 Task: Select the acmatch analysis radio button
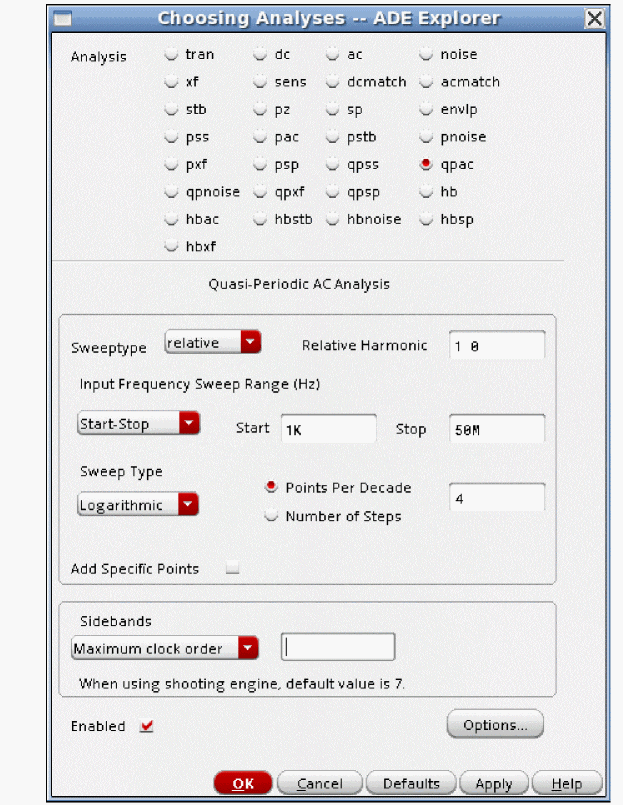(x=426, y=82)
